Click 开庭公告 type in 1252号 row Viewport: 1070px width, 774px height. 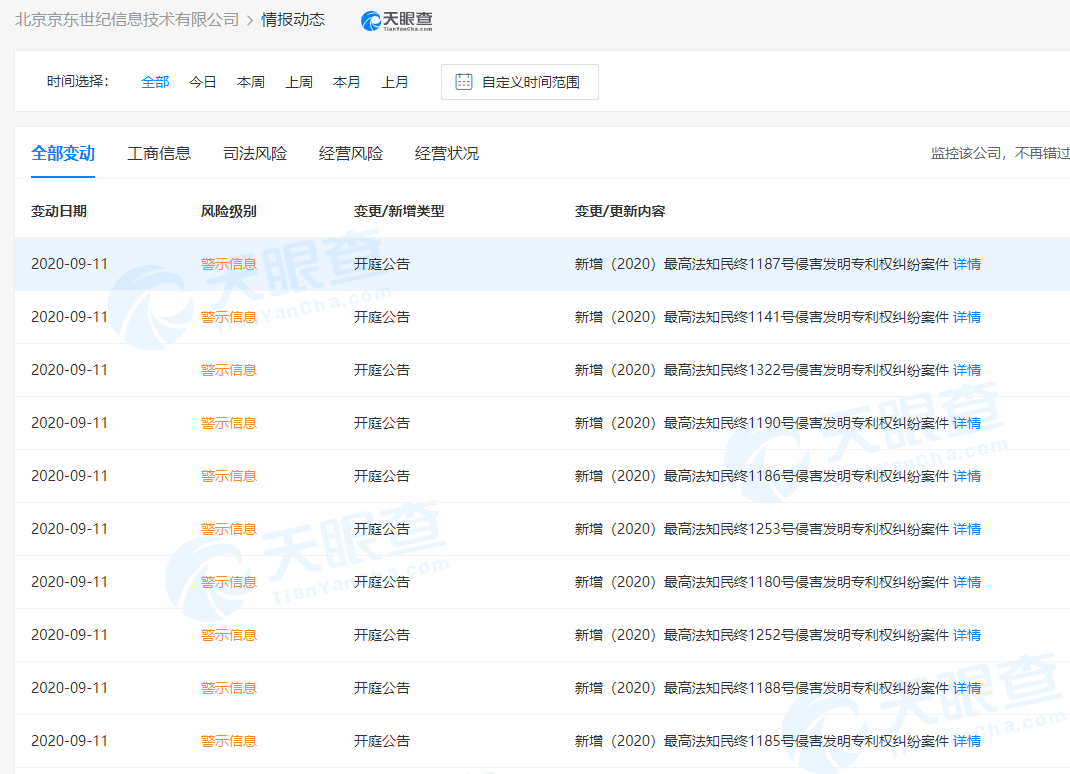[x=381, y=635]
